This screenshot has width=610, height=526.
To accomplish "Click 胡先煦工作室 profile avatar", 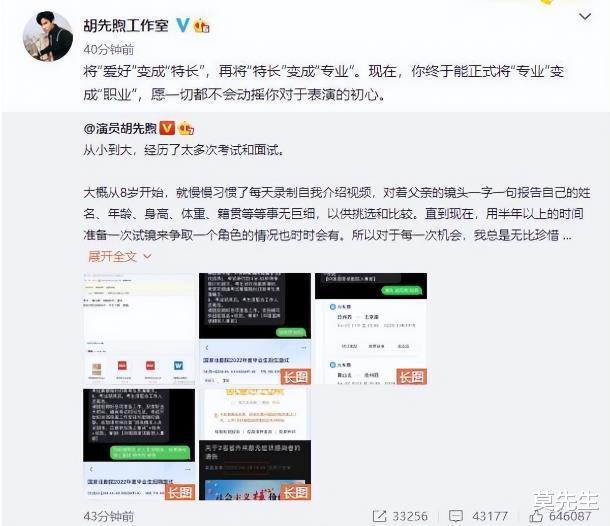I will click(48, 36).
